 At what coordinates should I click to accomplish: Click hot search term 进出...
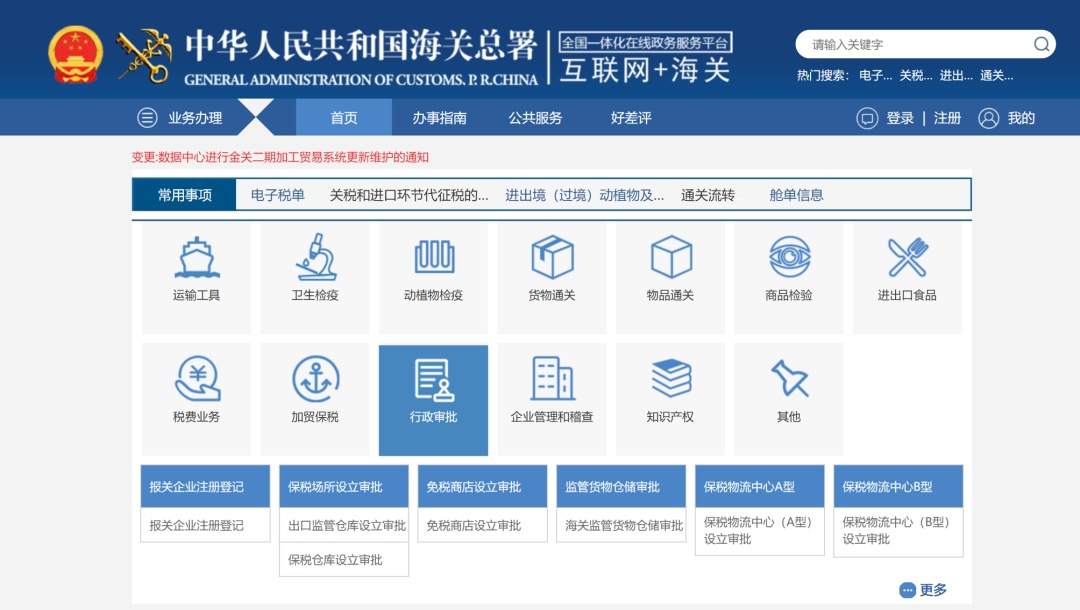(x=956, y=76)
